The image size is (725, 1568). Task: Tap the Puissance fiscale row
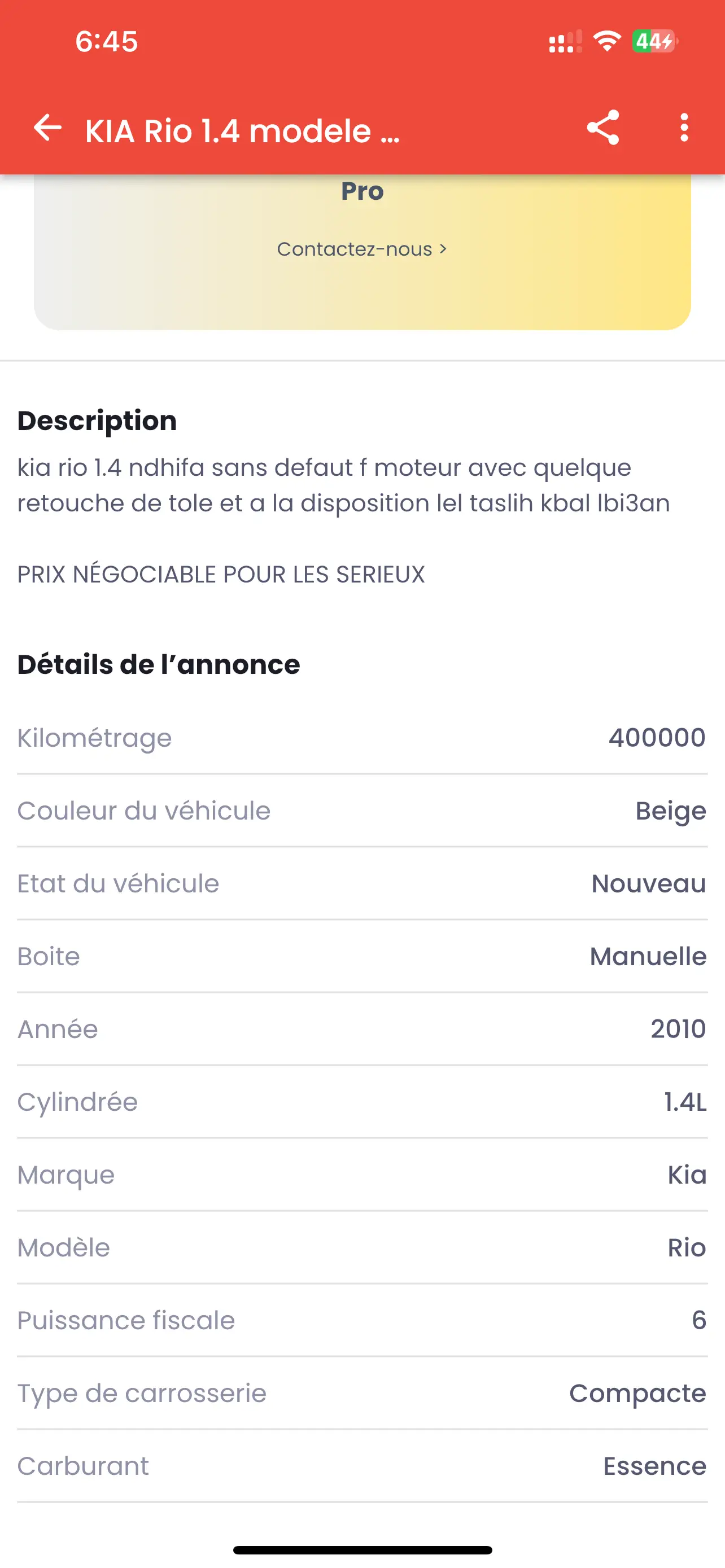(362, 1320)
